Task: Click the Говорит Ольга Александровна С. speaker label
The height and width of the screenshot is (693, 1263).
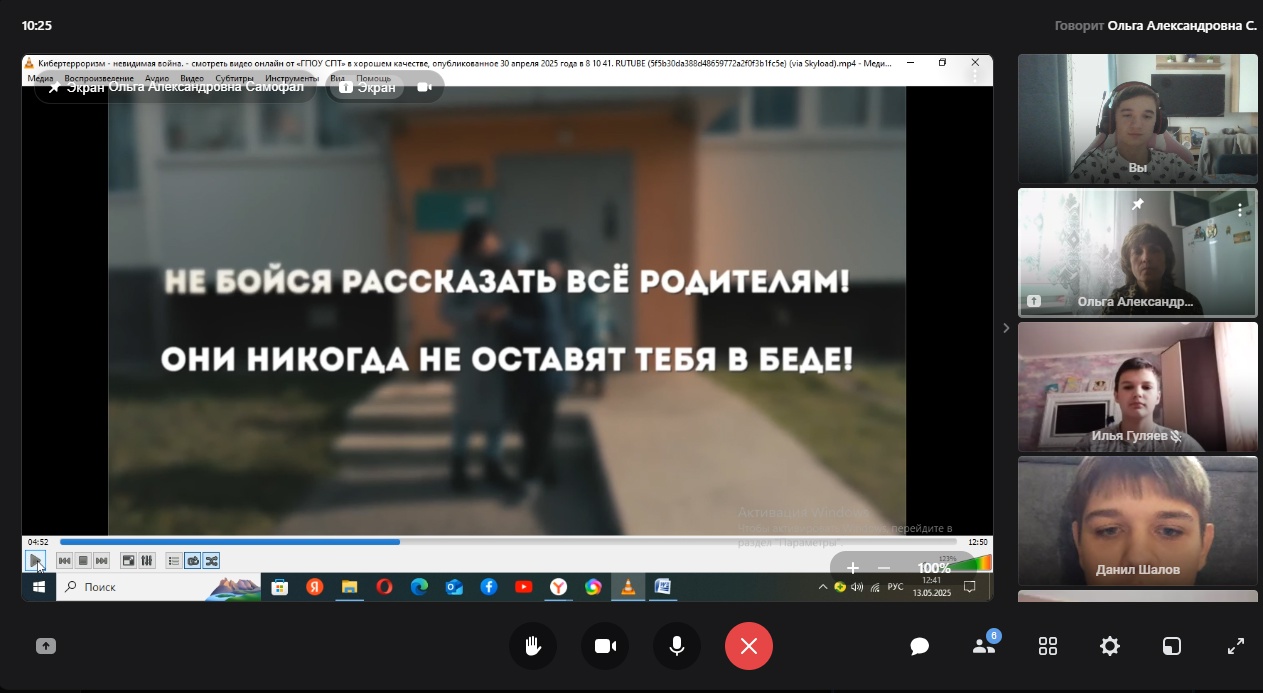Action: tap(1155, 25)
